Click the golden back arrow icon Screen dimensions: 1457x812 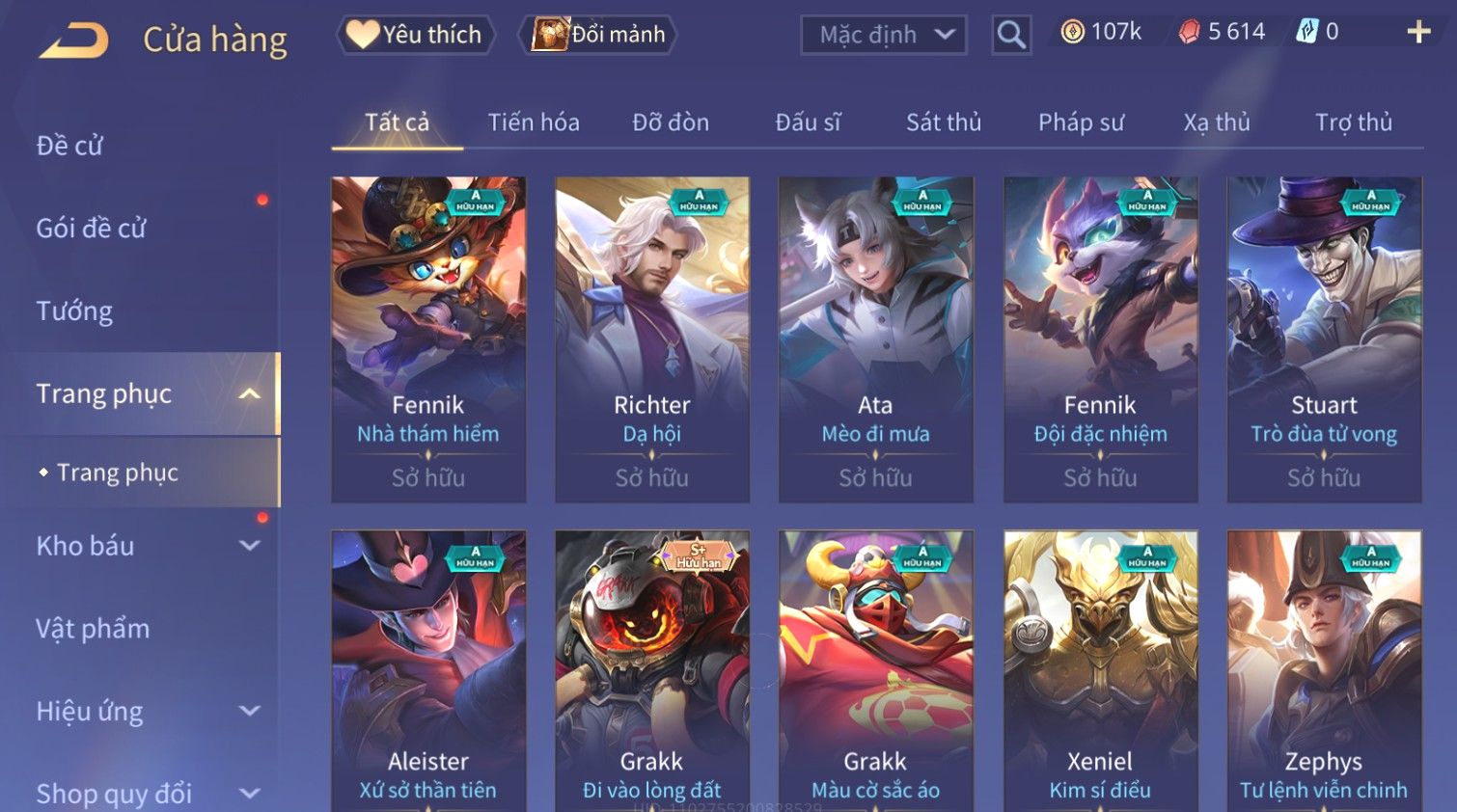click(x=74, y=41)
